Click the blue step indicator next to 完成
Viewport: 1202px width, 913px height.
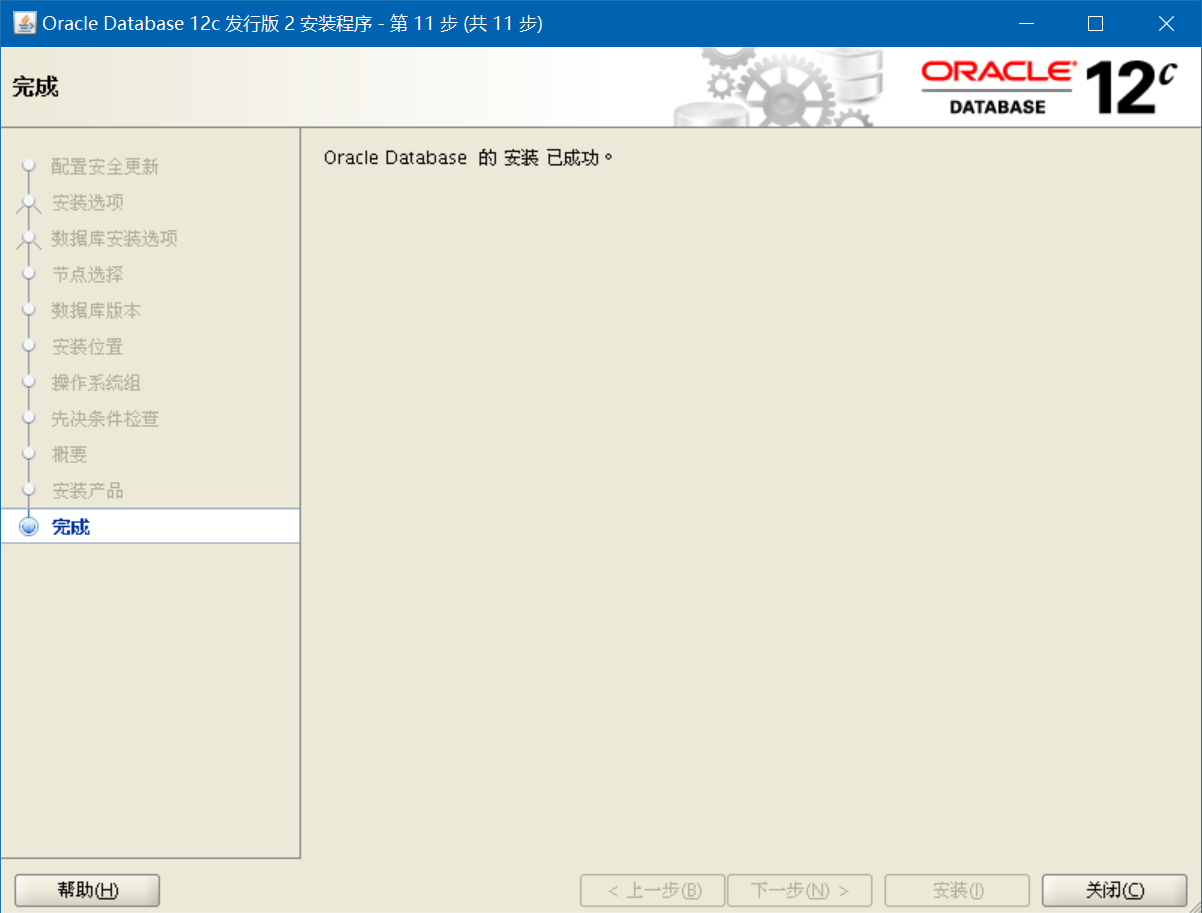(x=29, y=526)
